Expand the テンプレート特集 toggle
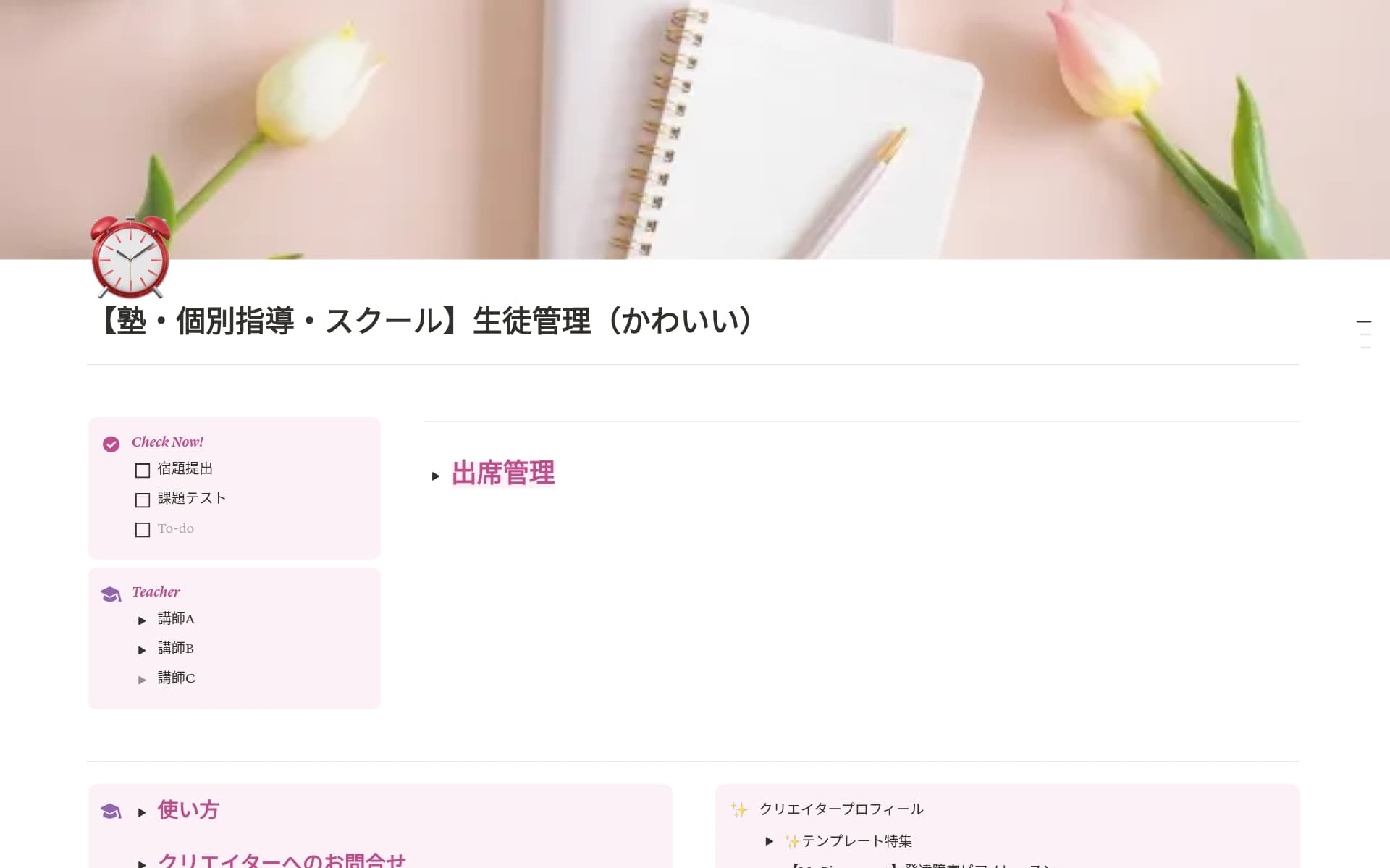The width and height of the screenshot is (1390, 868). tap(769, 841)
